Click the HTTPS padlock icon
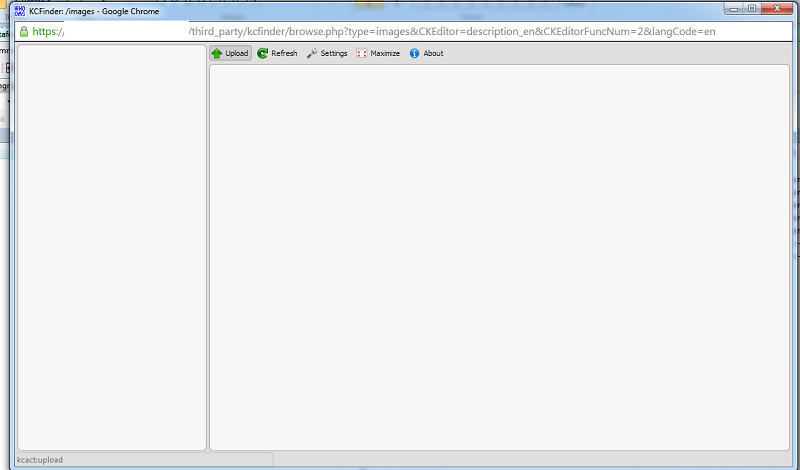This screenshot has width=800, height=470. pyautogui.click(x=24, y=32)
